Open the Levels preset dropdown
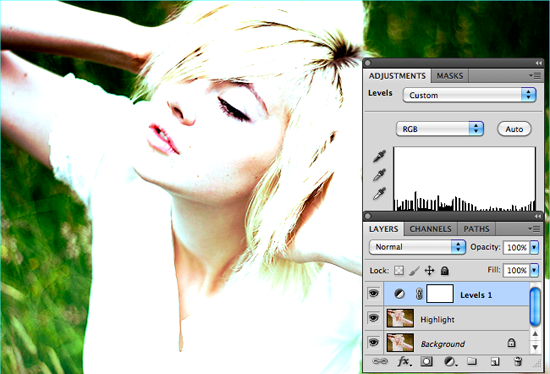 (x=470, y=95)
